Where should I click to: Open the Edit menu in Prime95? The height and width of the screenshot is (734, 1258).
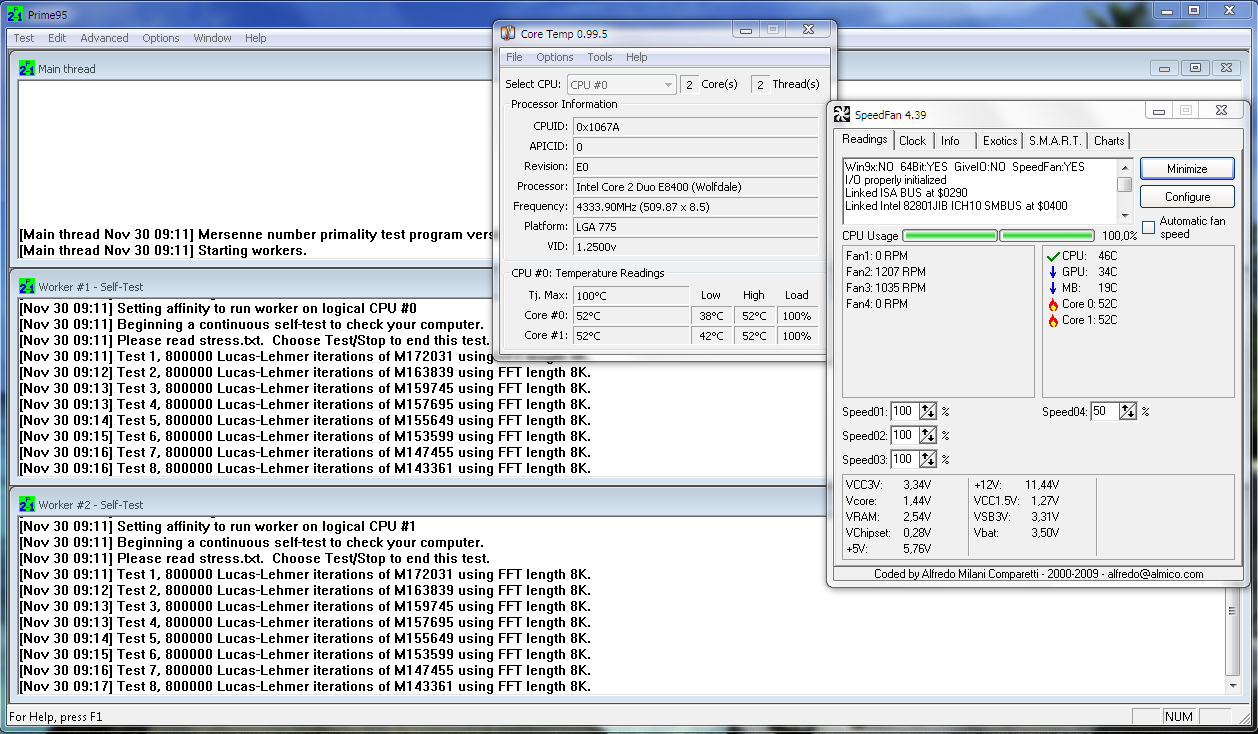[x=57, y=38]
